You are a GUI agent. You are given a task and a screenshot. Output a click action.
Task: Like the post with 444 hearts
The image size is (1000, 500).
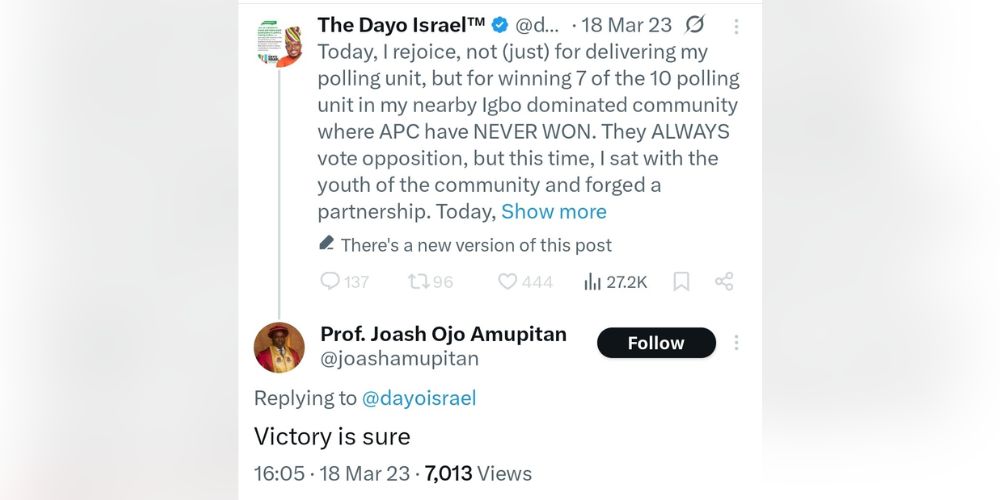[508, 282]
